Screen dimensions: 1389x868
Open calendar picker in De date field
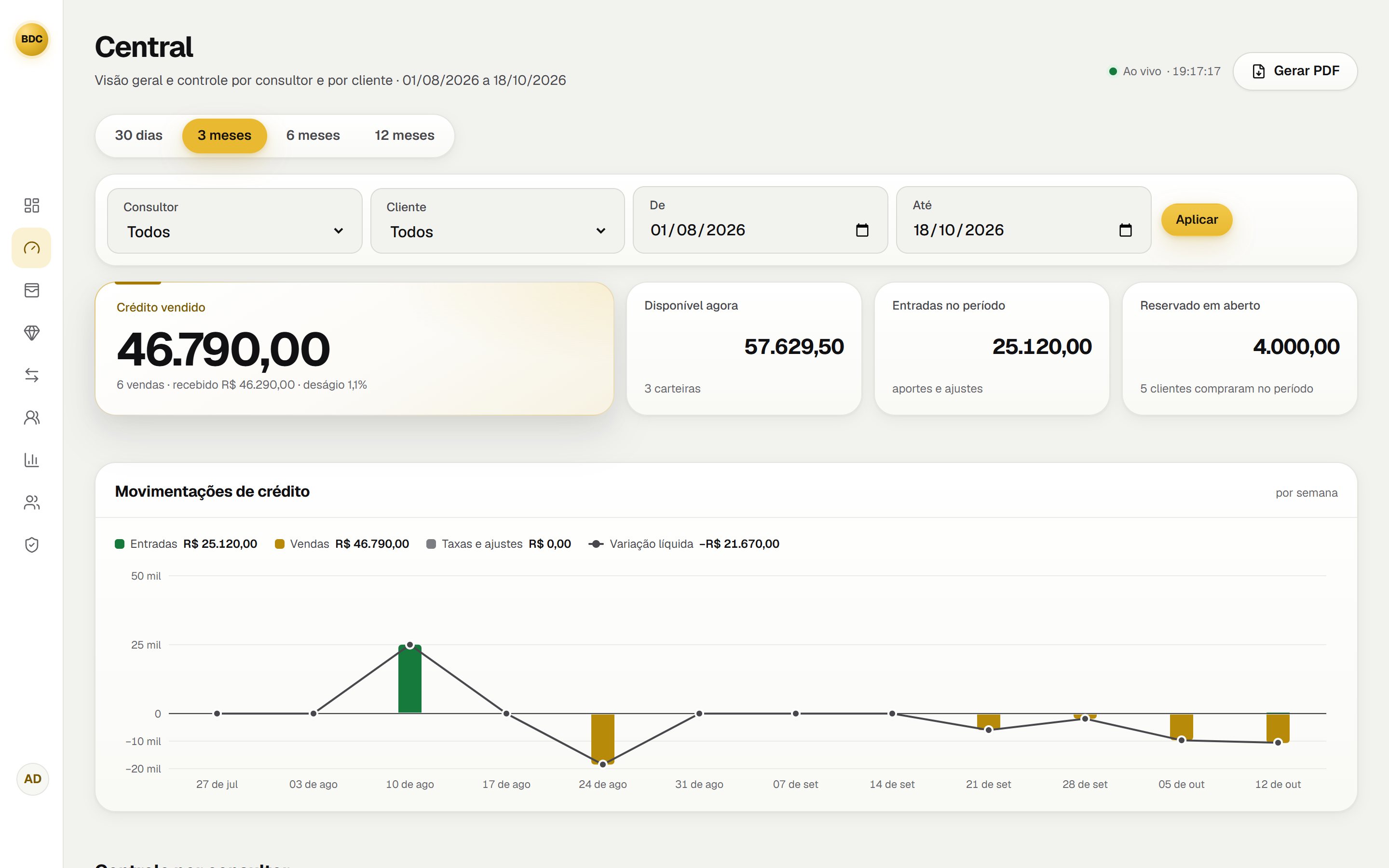(862, 230)
